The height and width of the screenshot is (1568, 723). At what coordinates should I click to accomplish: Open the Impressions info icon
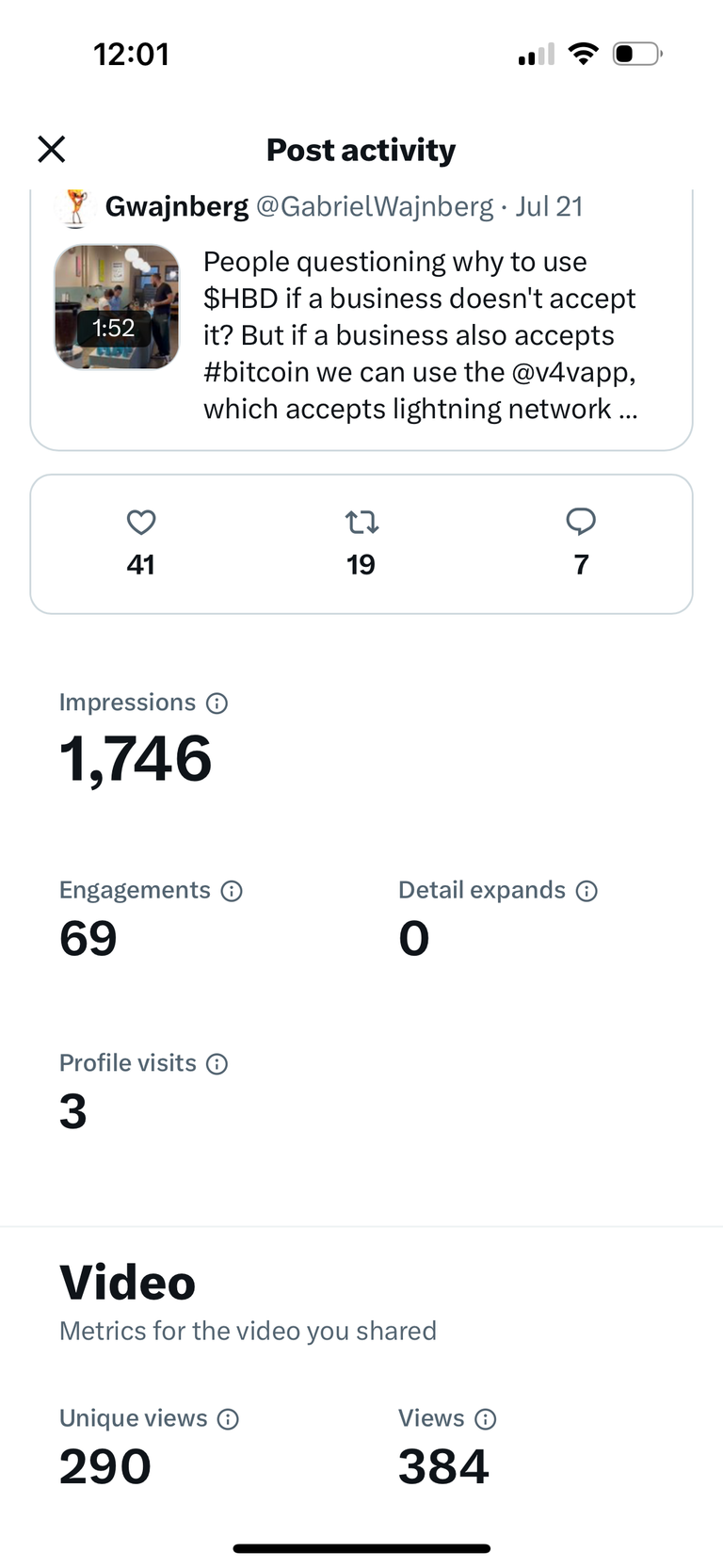pyautogui.click(x=217, y=703)
